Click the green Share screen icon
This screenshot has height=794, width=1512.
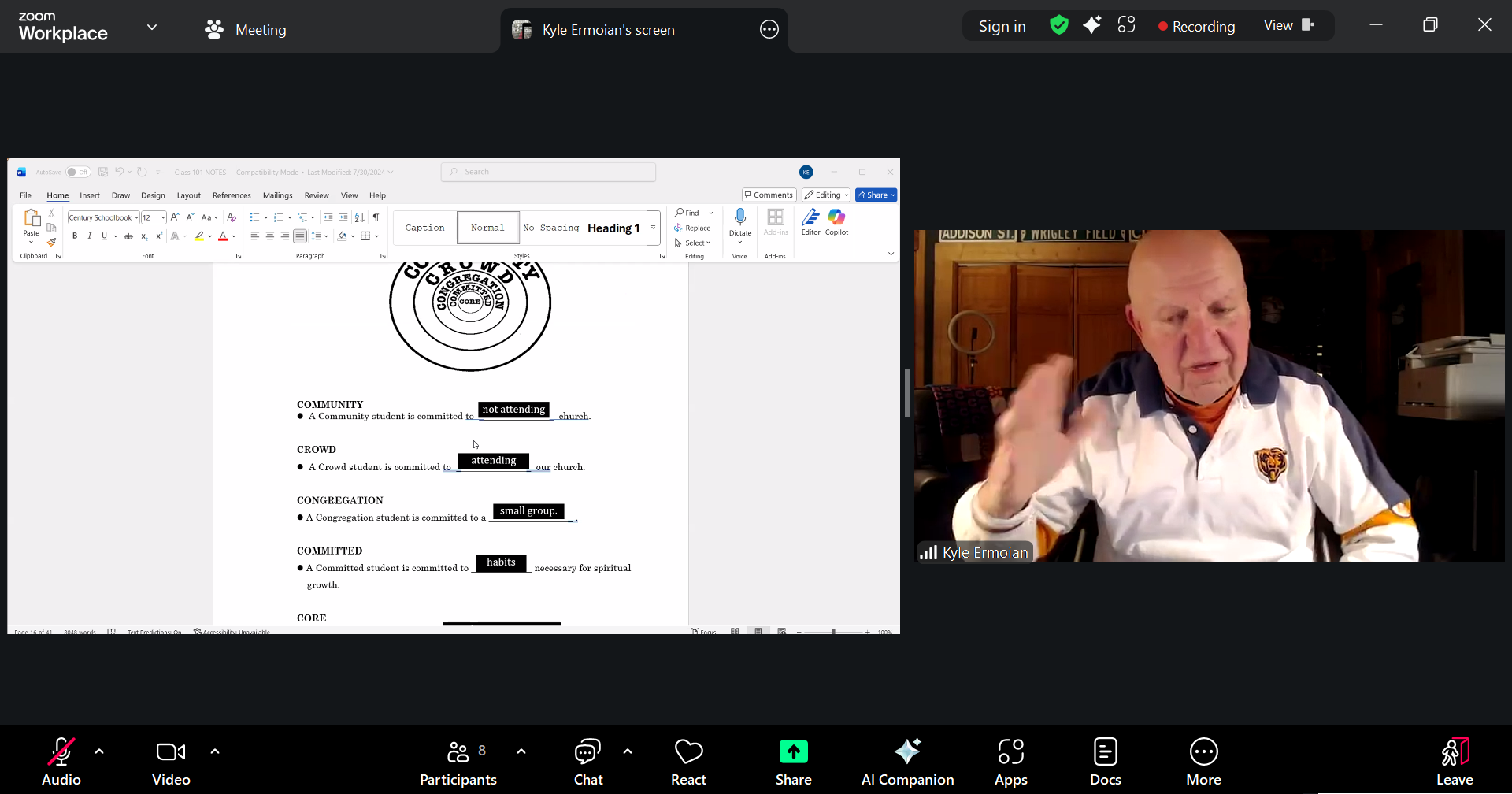(x=793, y=752)
